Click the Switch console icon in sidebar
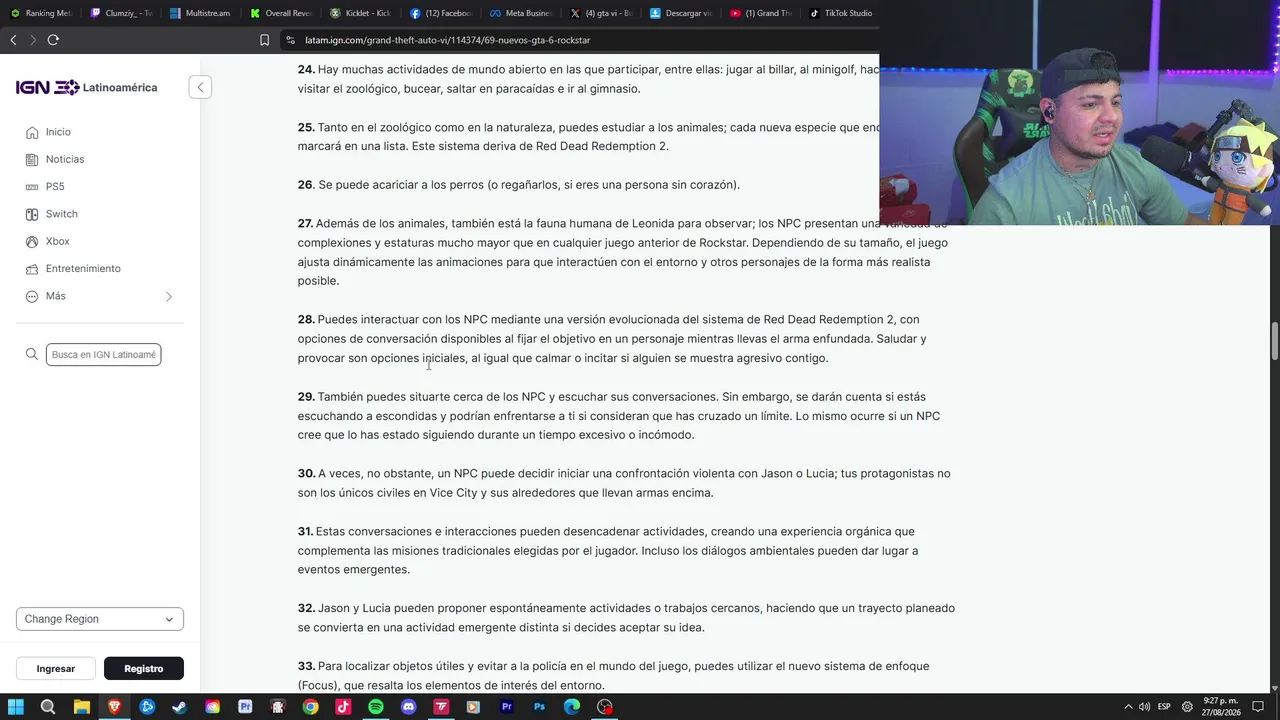Screen dimensions: 1280x720 tap(32, 214)
